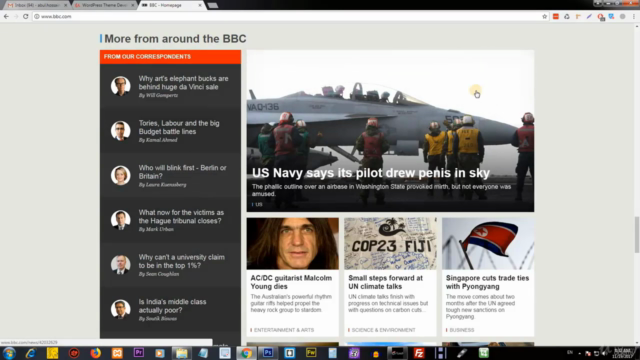This screenshot has height=360, width=640.
Task: Open Adobe Premiere Pro from the taskbar
Action: click(x=139, y=353)
